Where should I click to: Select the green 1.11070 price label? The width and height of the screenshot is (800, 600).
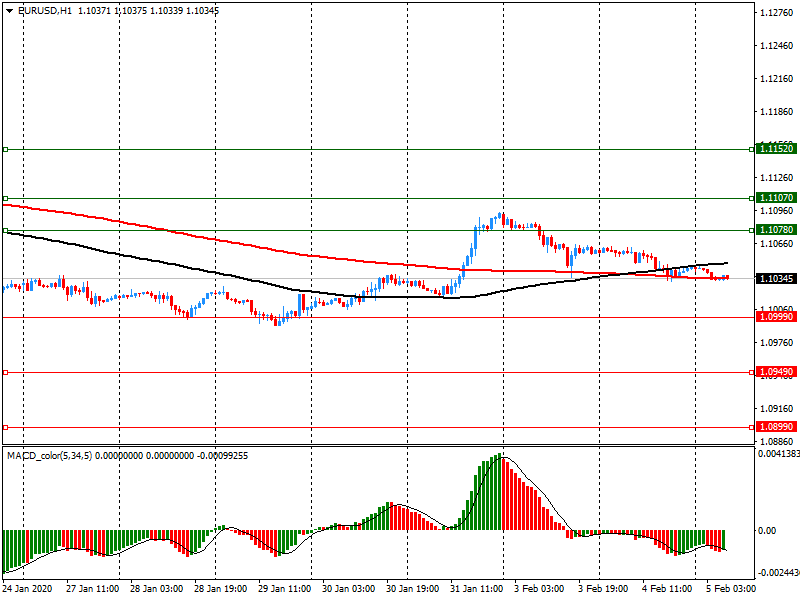(776, 198)
